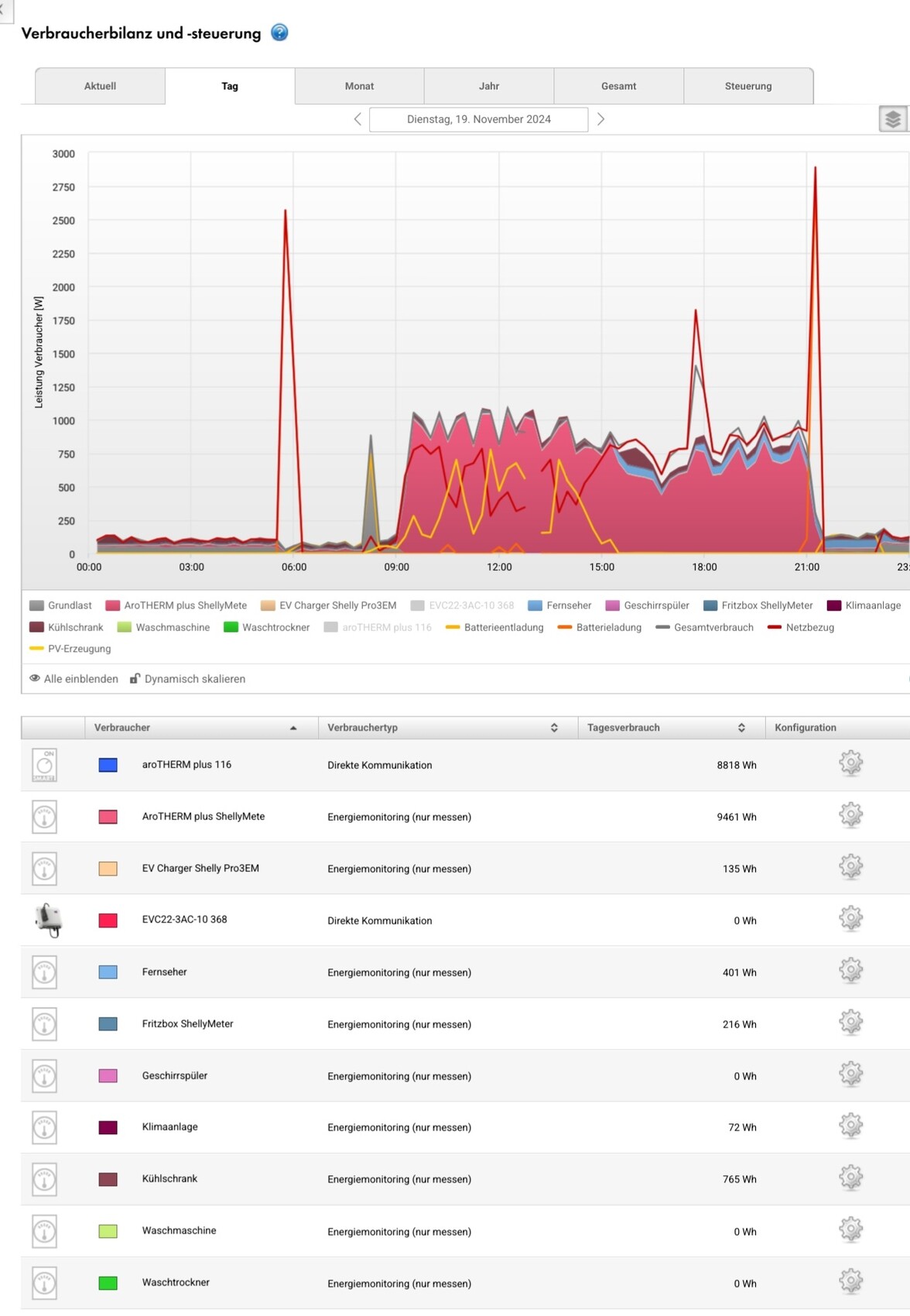Open gear configuration for aroTHERM plus 116

[x=850, y=763]
